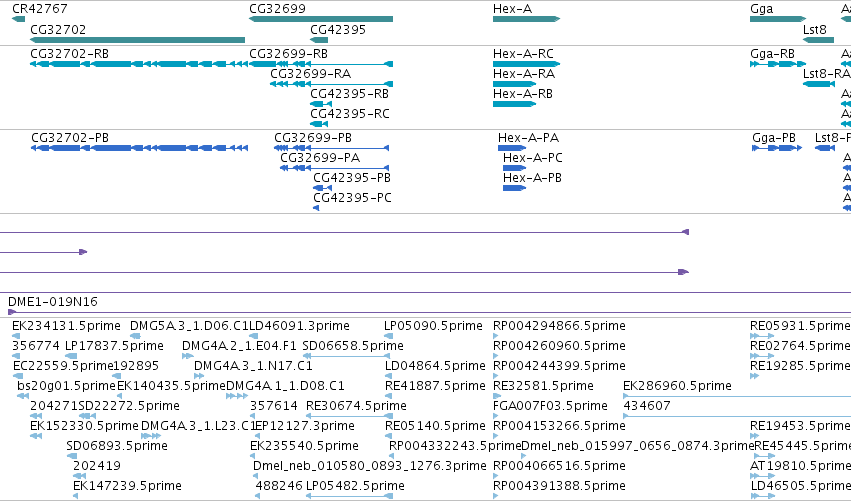Click the Hex-A-RA transcript label

[524, 74]
